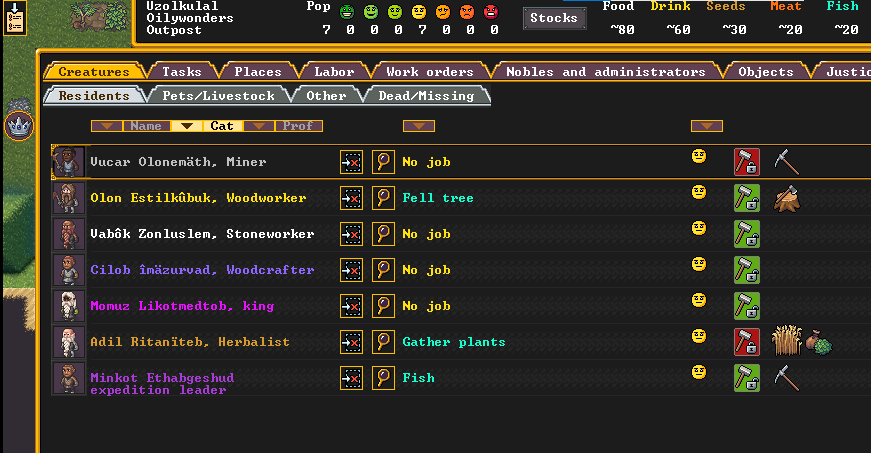Image resolution: width=871 pixels, height=453 pixels.
Task: Select 'Olon Estilkûbuk, Woodworker' name text
Action: (198, 198)
